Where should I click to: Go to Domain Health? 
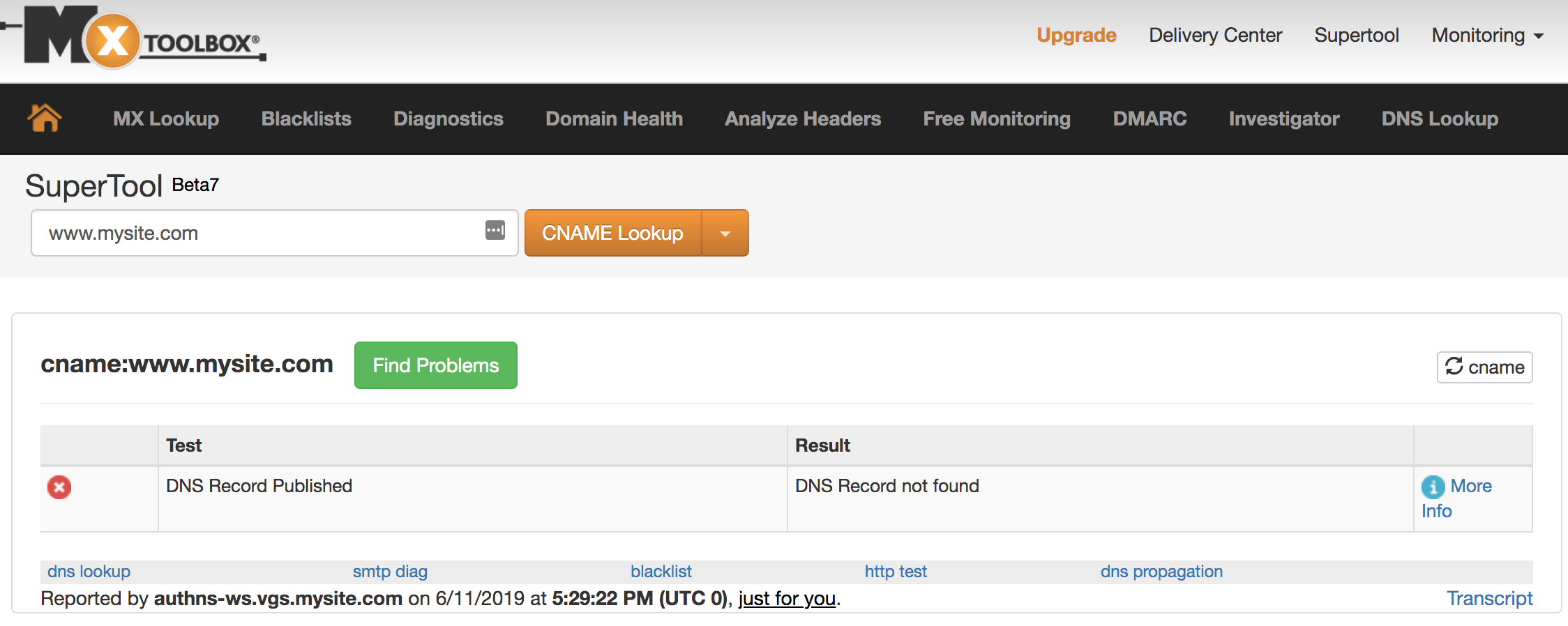point(614,119)
